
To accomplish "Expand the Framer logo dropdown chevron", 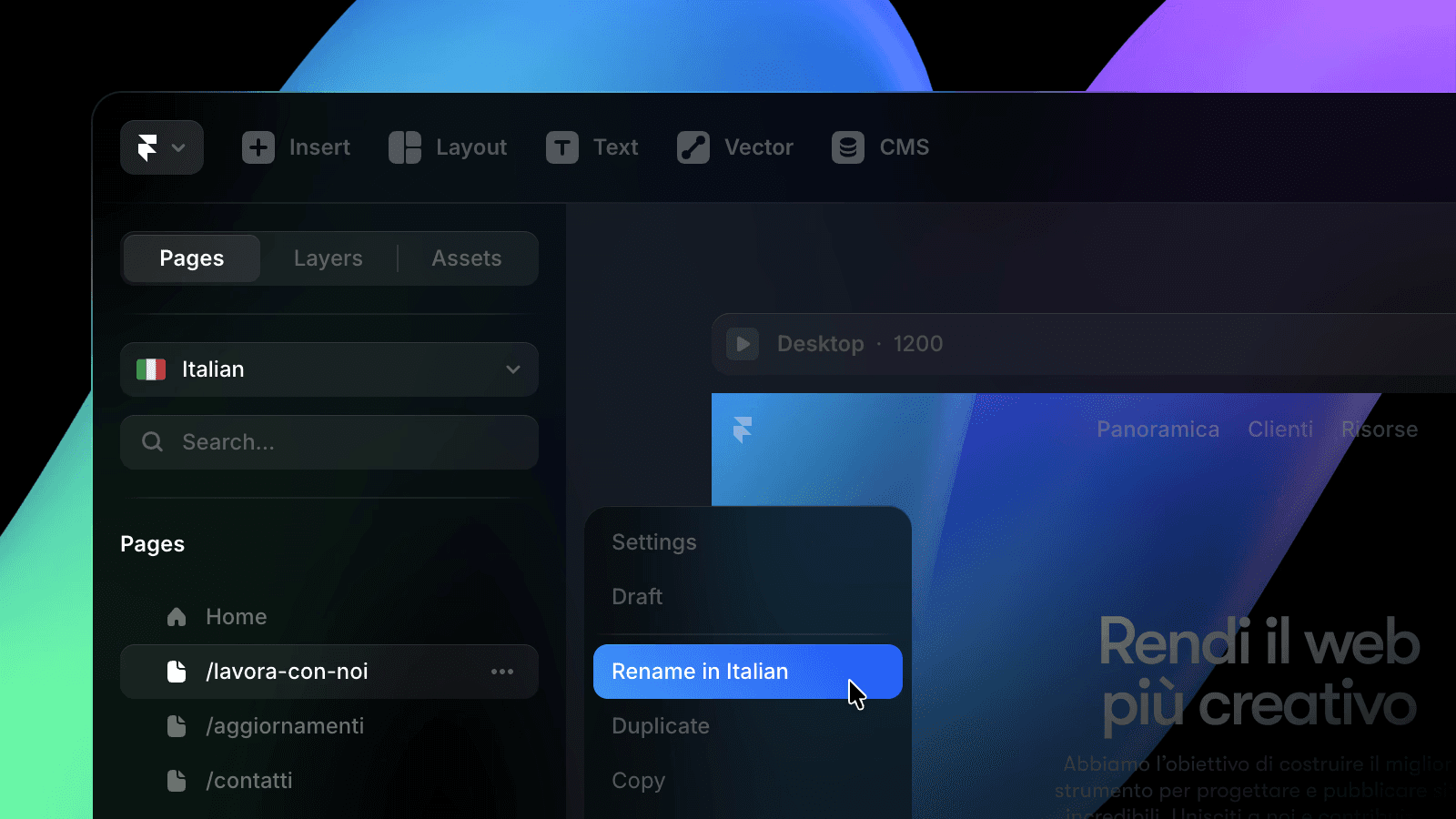I will coord(179,147).
